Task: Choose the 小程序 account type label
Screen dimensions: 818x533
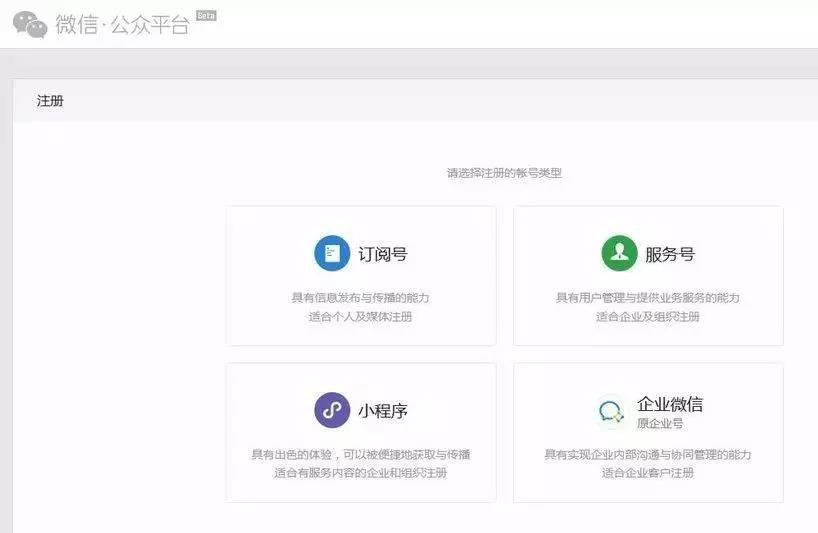Action: 382,411
